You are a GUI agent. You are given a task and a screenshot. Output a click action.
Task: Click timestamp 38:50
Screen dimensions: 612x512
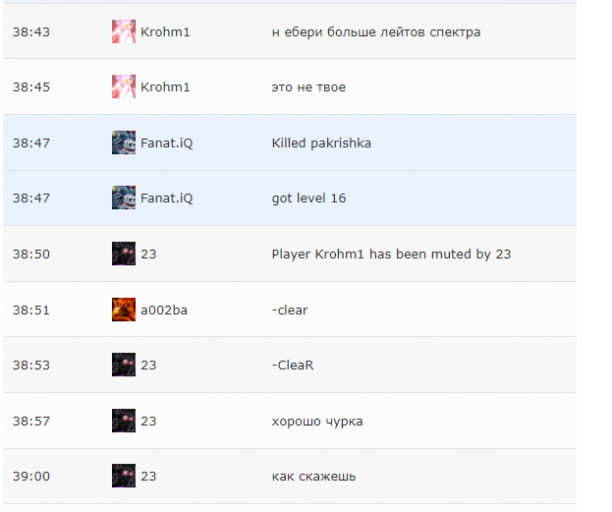click(31, 254)
